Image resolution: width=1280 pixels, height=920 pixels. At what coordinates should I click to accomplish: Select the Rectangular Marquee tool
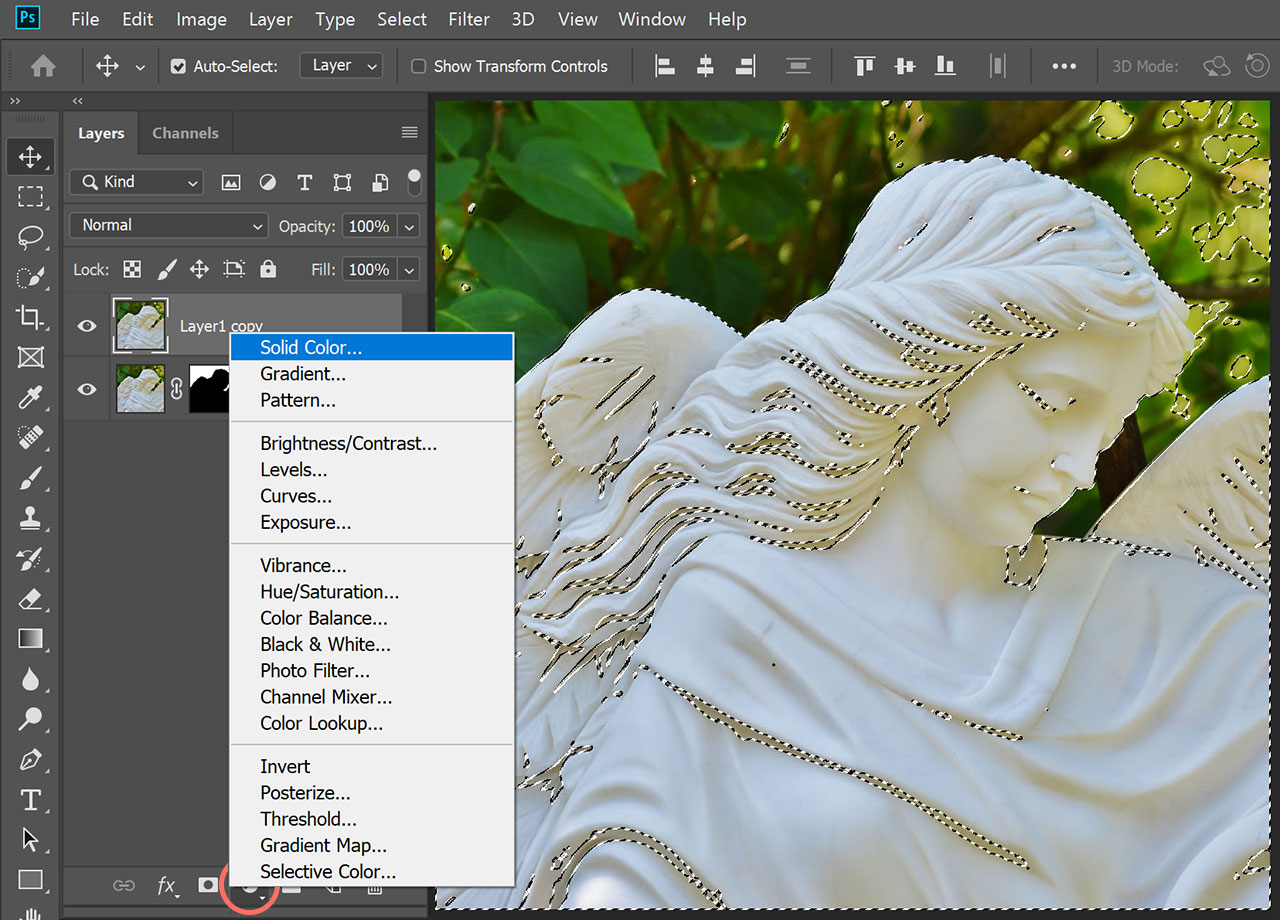point(30,197)
